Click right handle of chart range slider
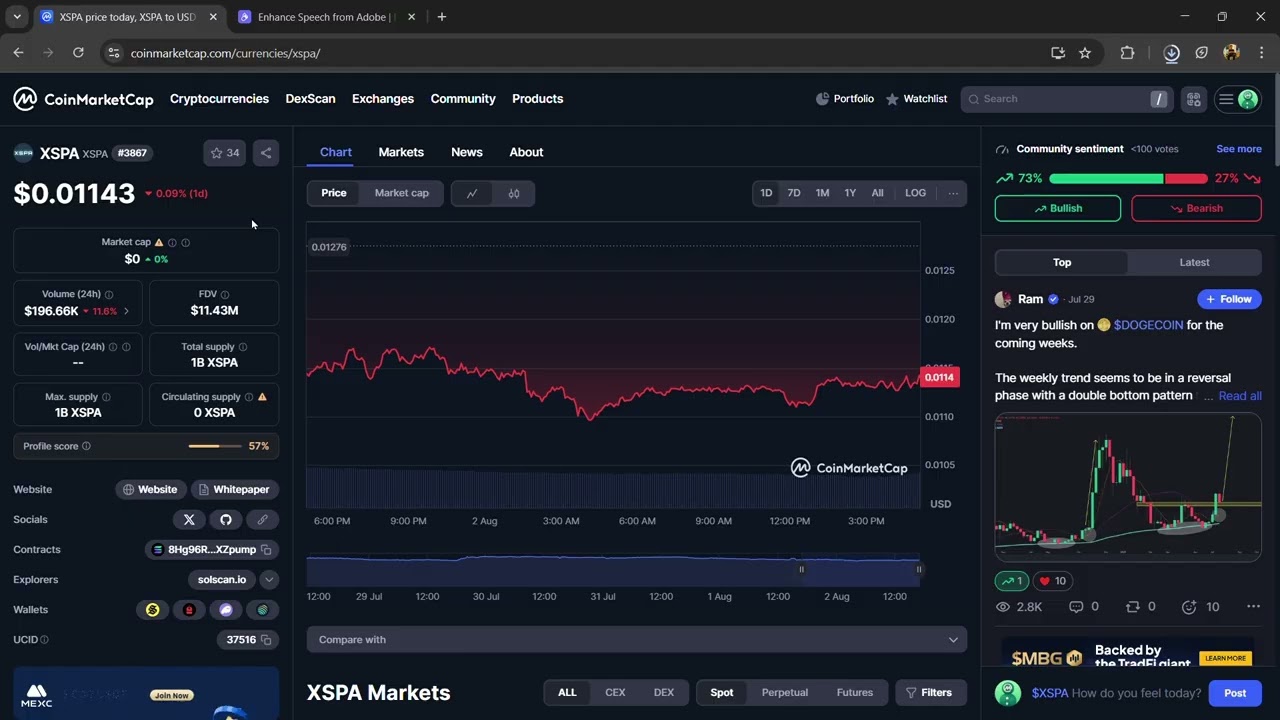 [x=918, y=569]
